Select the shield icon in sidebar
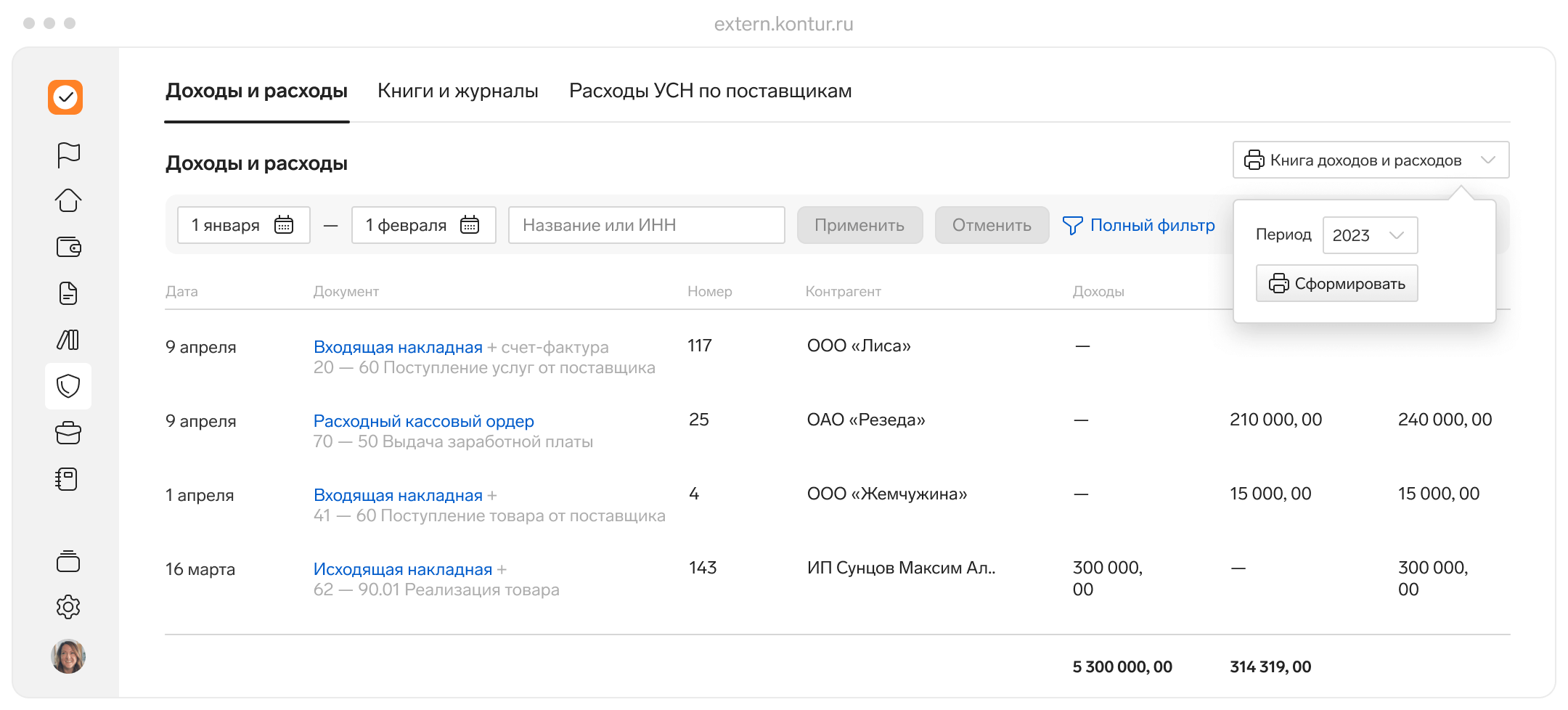 point(68,386)
